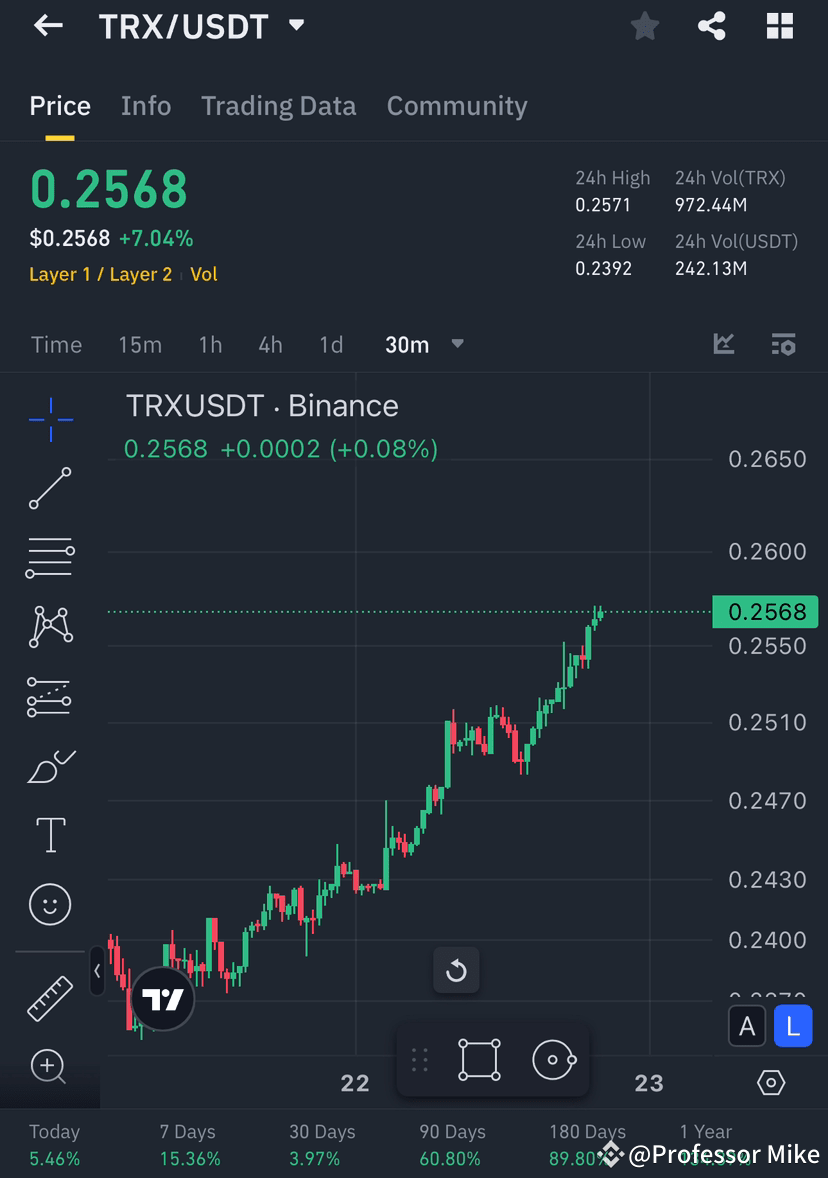Toggle logarithmic scale with the L button
828x1178 pixels.
(792, 1026)
